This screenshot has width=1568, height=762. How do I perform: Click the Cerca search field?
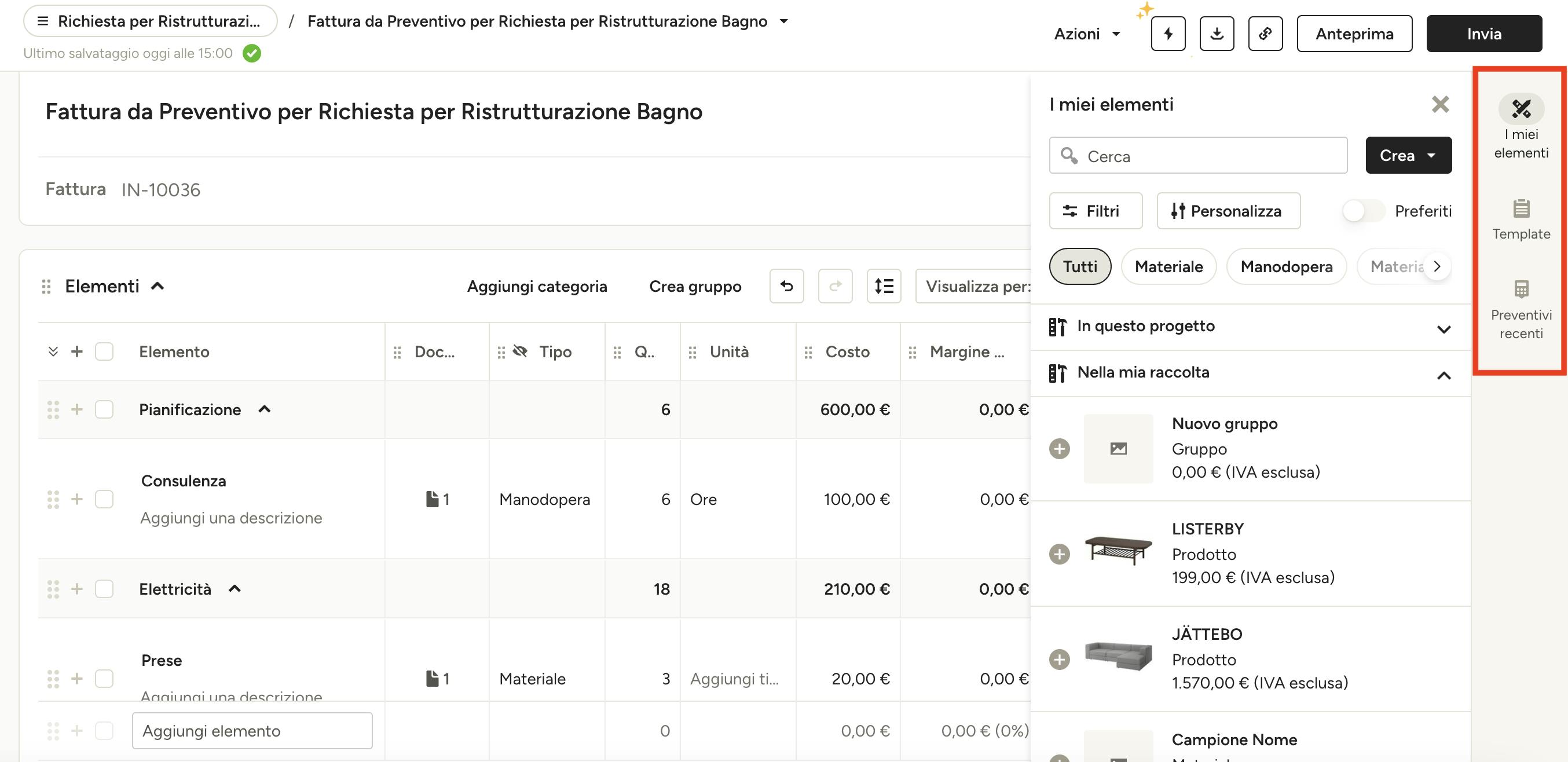click(1198, 156)
